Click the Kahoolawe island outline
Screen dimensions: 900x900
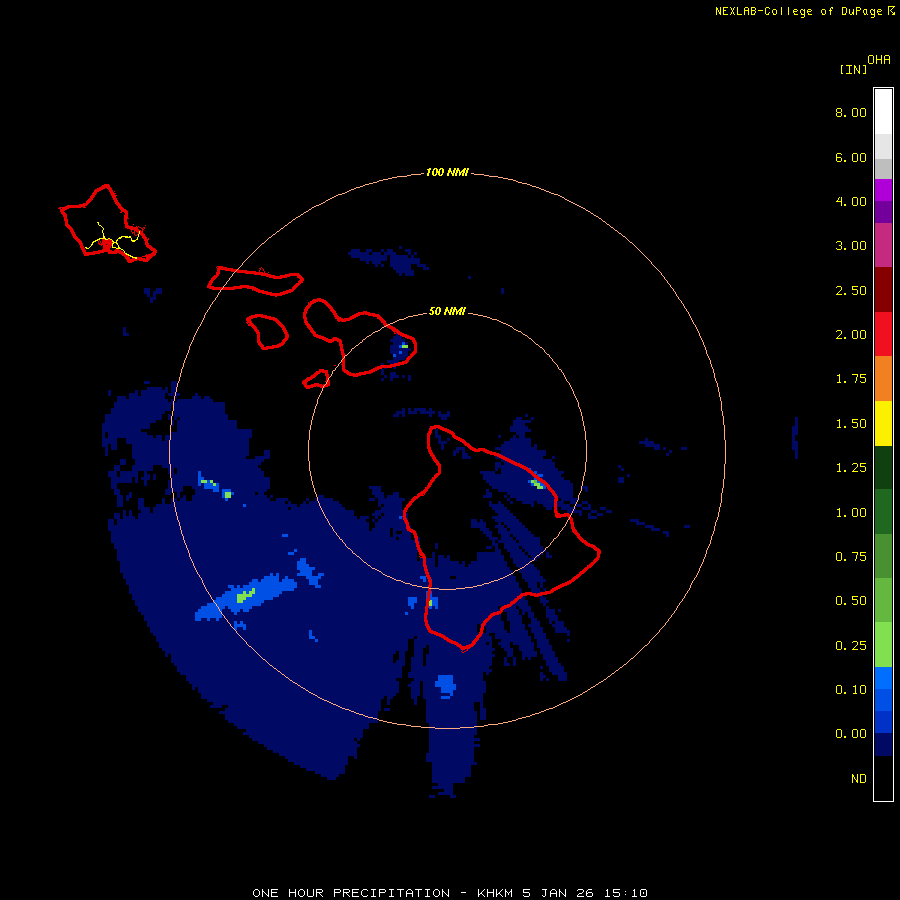(316, 379)
